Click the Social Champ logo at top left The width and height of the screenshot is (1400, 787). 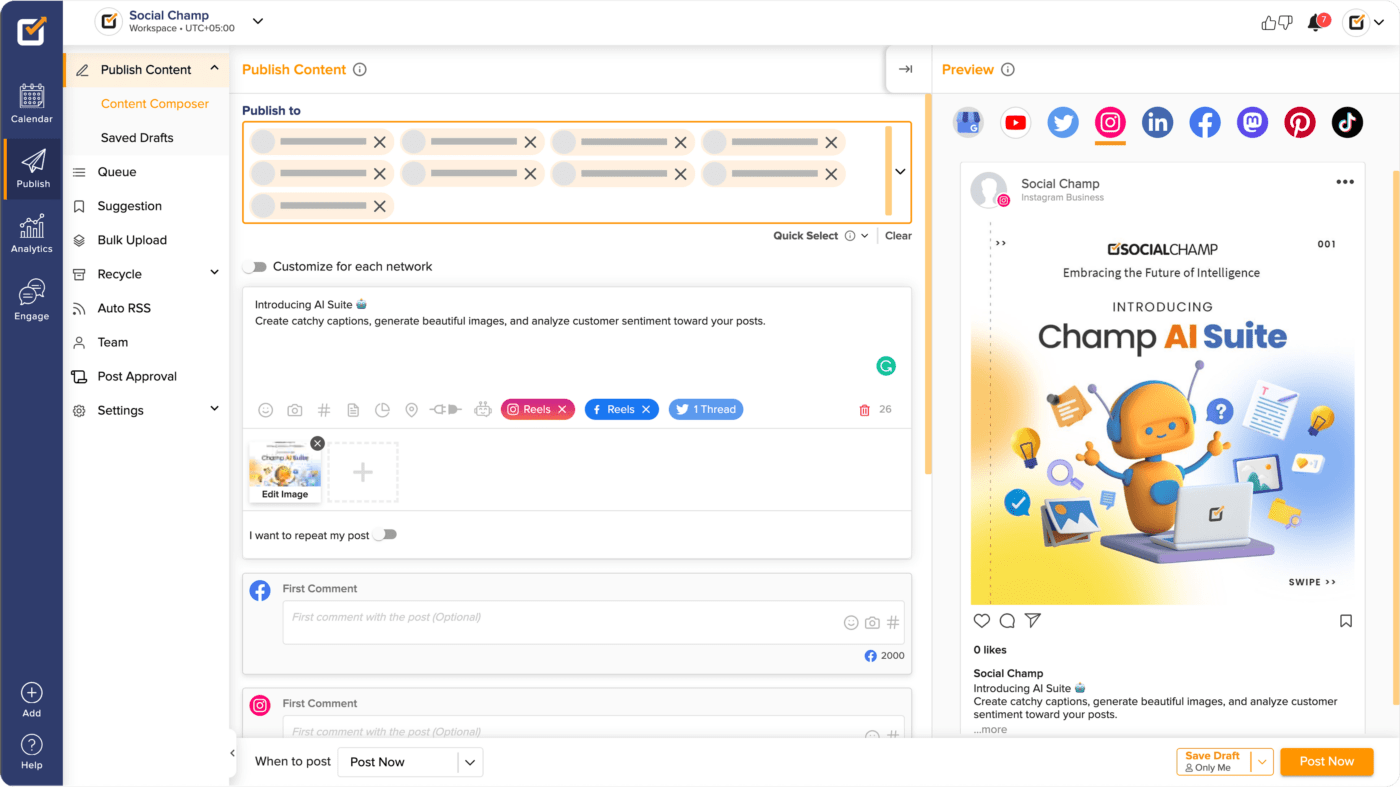31,30
